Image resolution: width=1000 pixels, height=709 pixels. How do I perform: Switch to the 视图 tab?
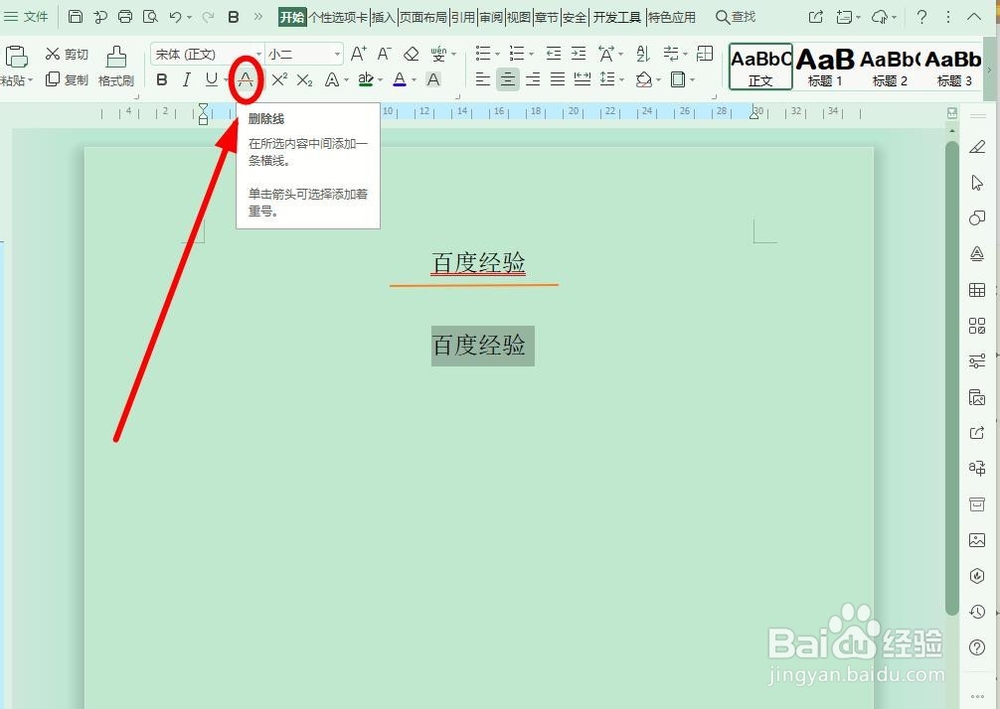click(518, 17)
